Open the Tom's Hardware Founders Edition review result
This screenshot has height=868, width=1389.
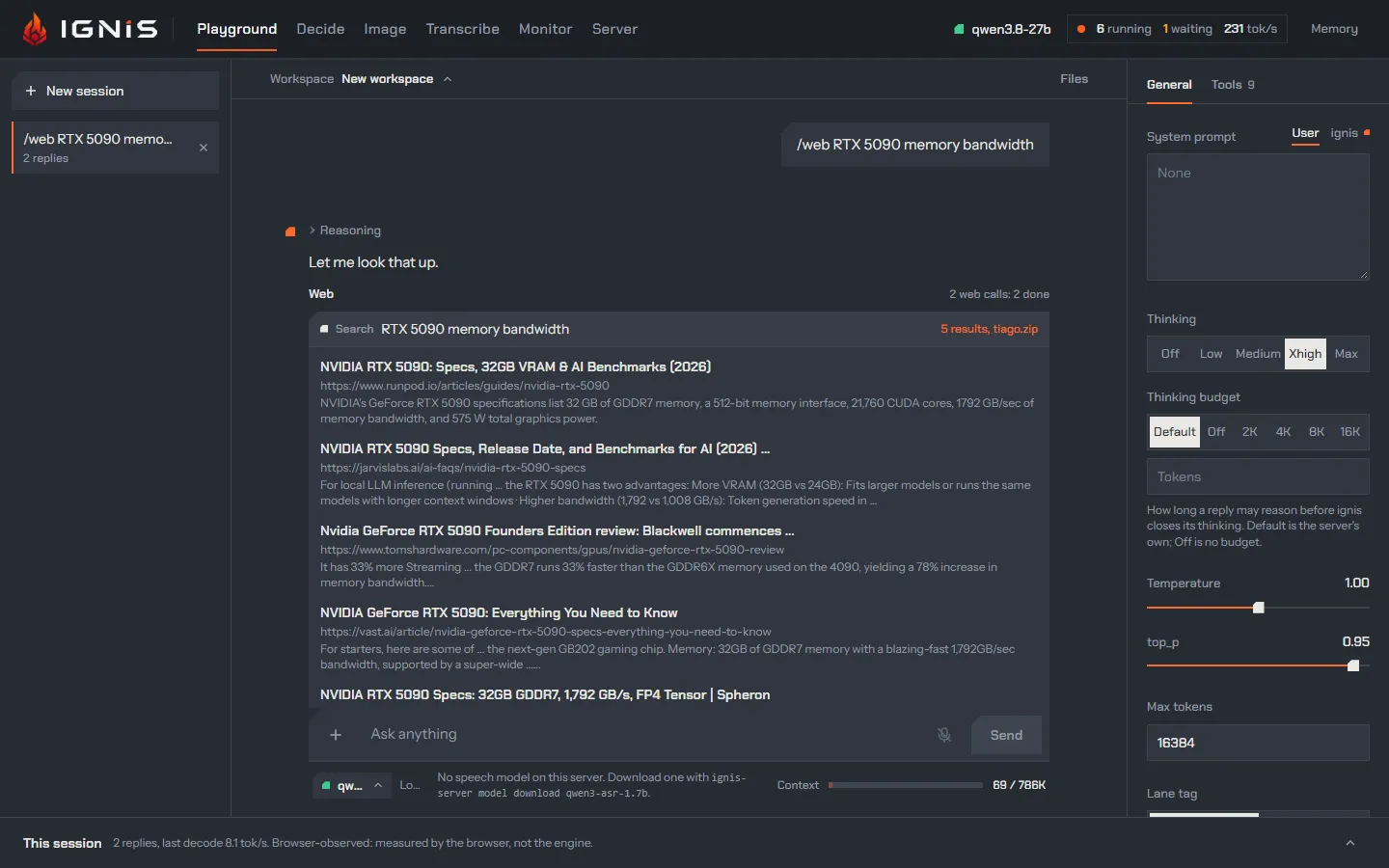(x=557, y=531)
